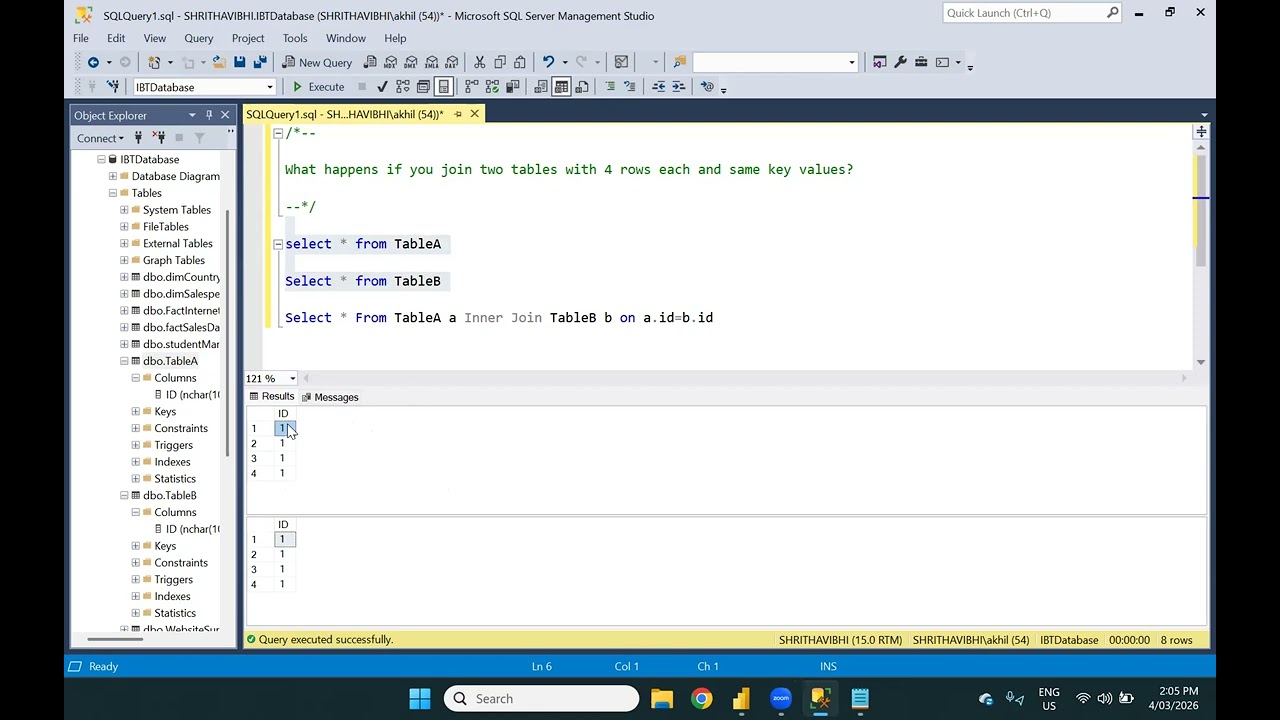Pin the Object Explorer panel

pos(209,115)
